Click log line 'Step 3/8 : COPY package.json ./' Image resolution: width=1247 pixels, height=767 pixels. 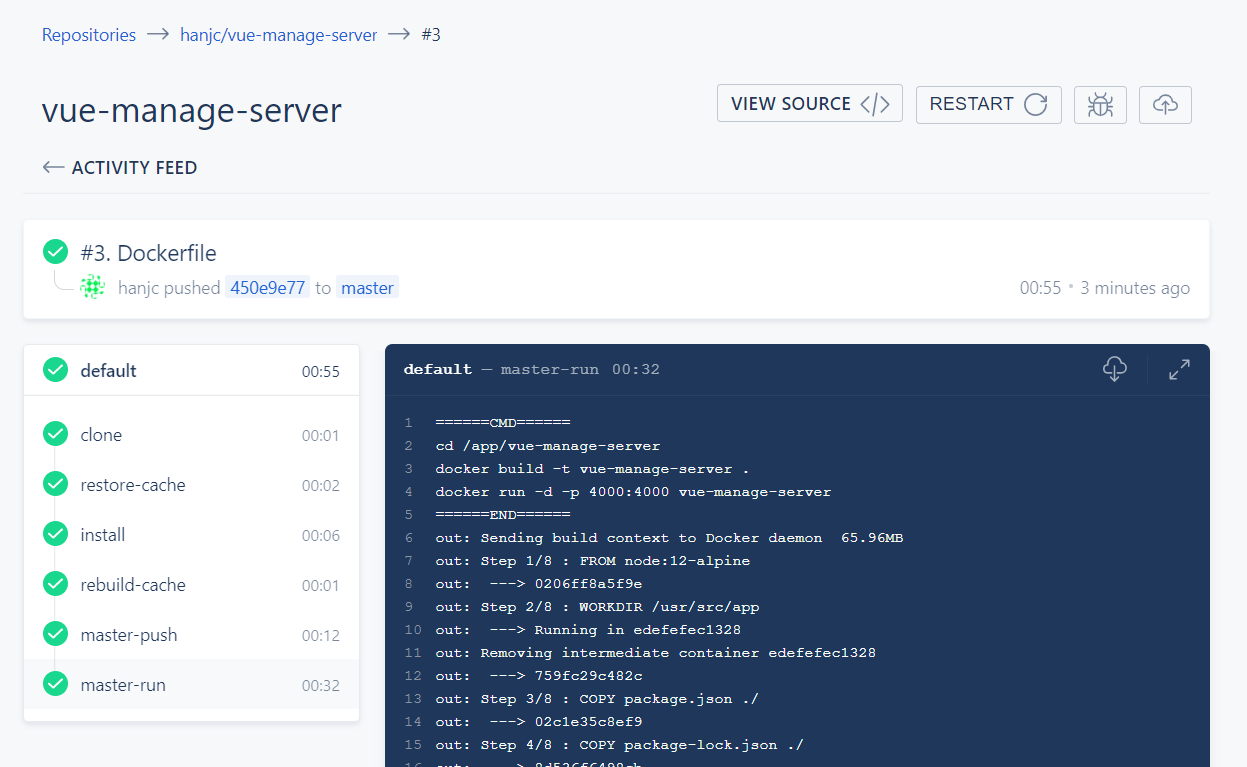(x=597, y=699)
